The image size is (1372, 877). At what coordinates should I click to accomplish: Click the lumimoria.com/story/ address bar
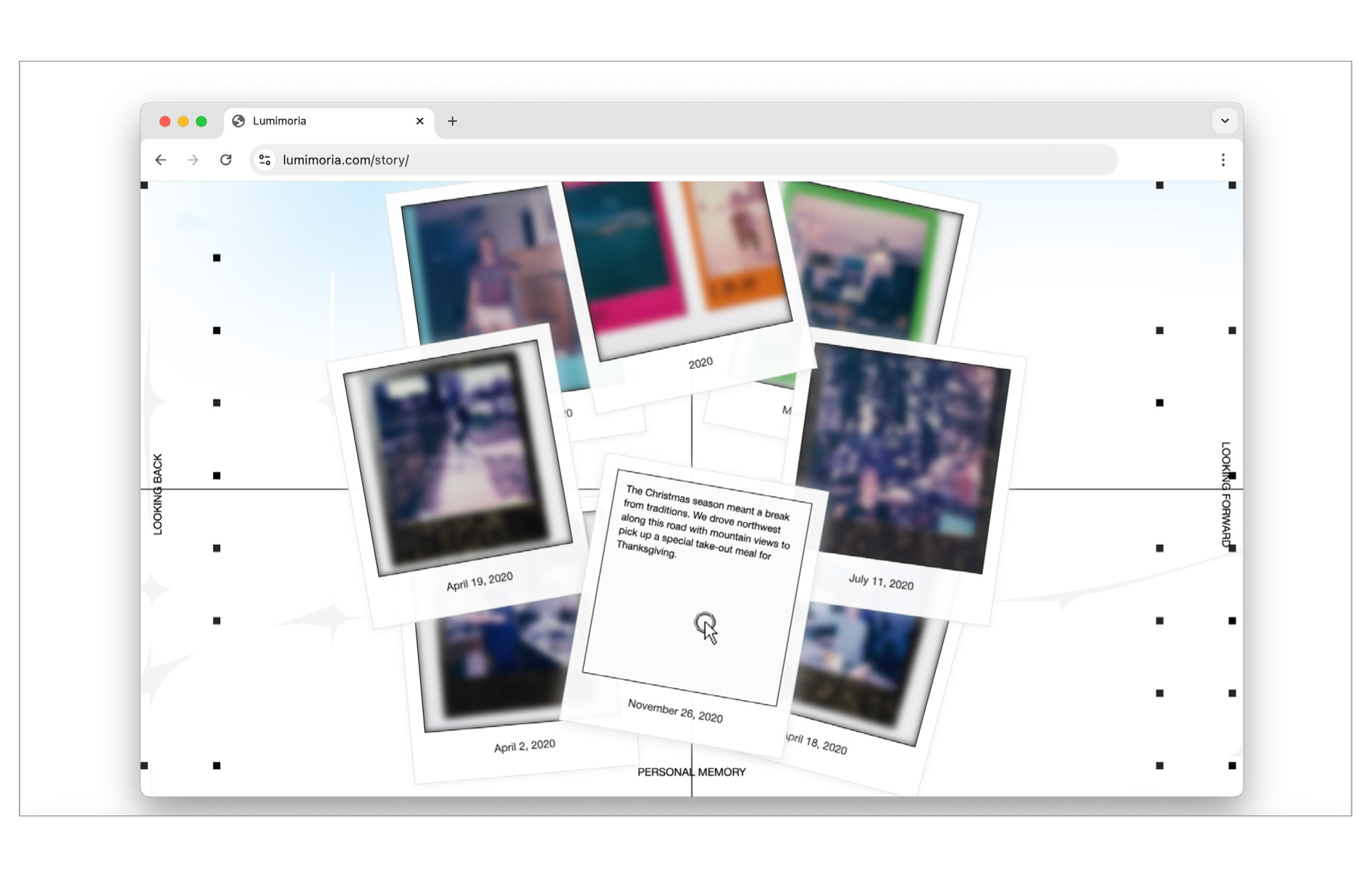(652, 160)
